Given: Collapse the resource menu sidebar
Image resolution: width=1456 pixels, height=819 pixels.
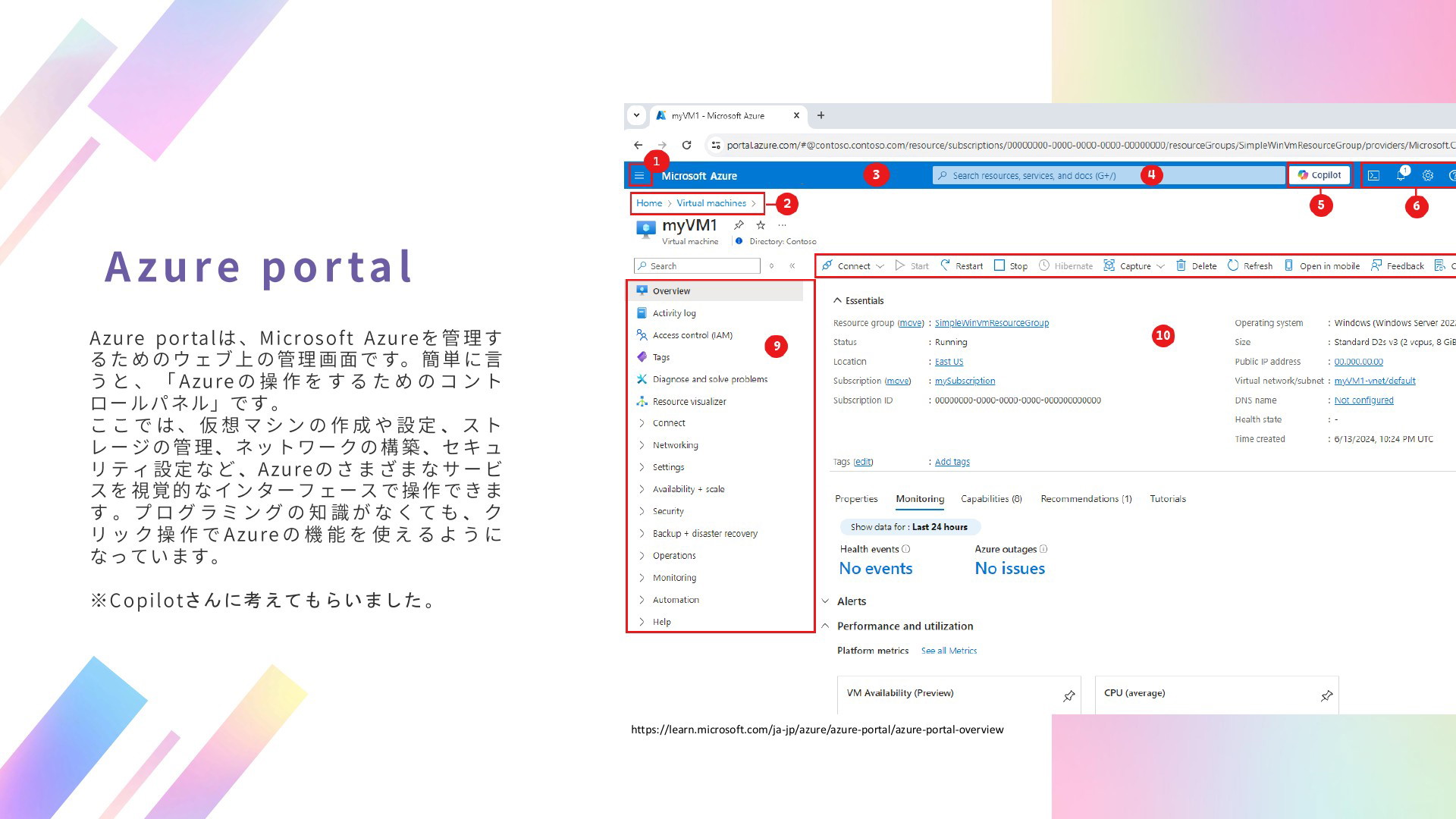Looking at the screenshot, I should (792, 266).
